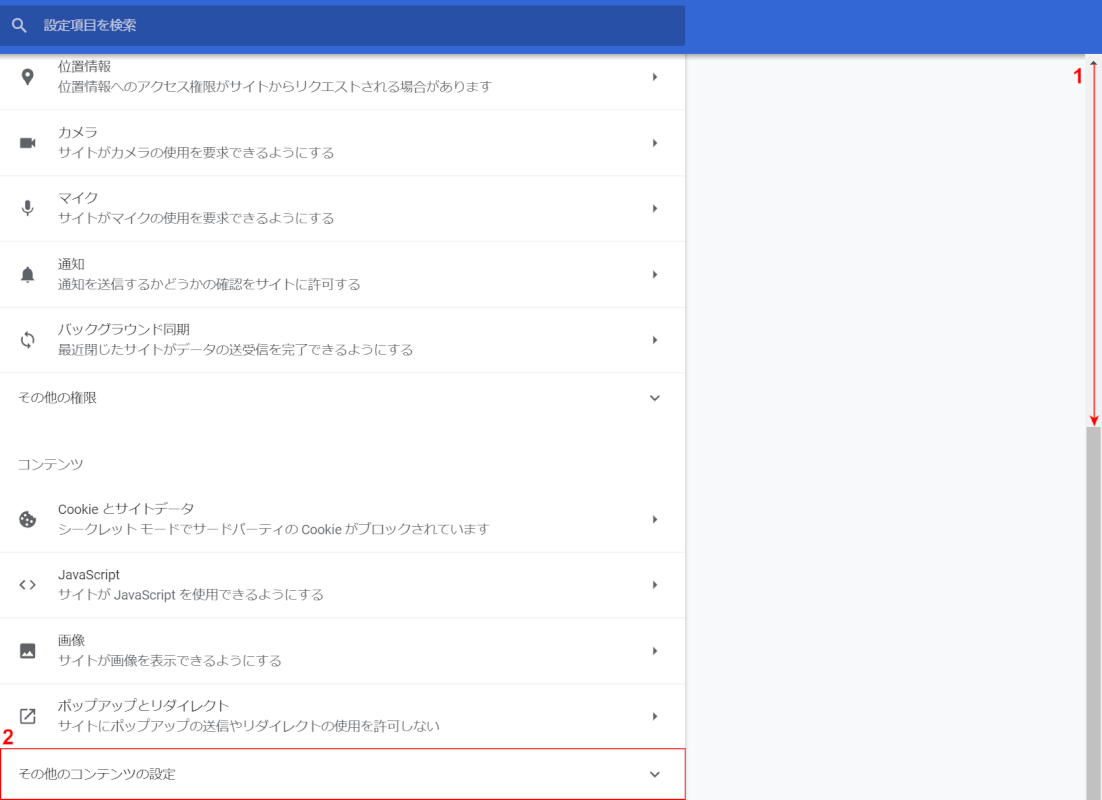Click the JavaScript title text
Viewport: 1102px width, 800px height.
89,575
